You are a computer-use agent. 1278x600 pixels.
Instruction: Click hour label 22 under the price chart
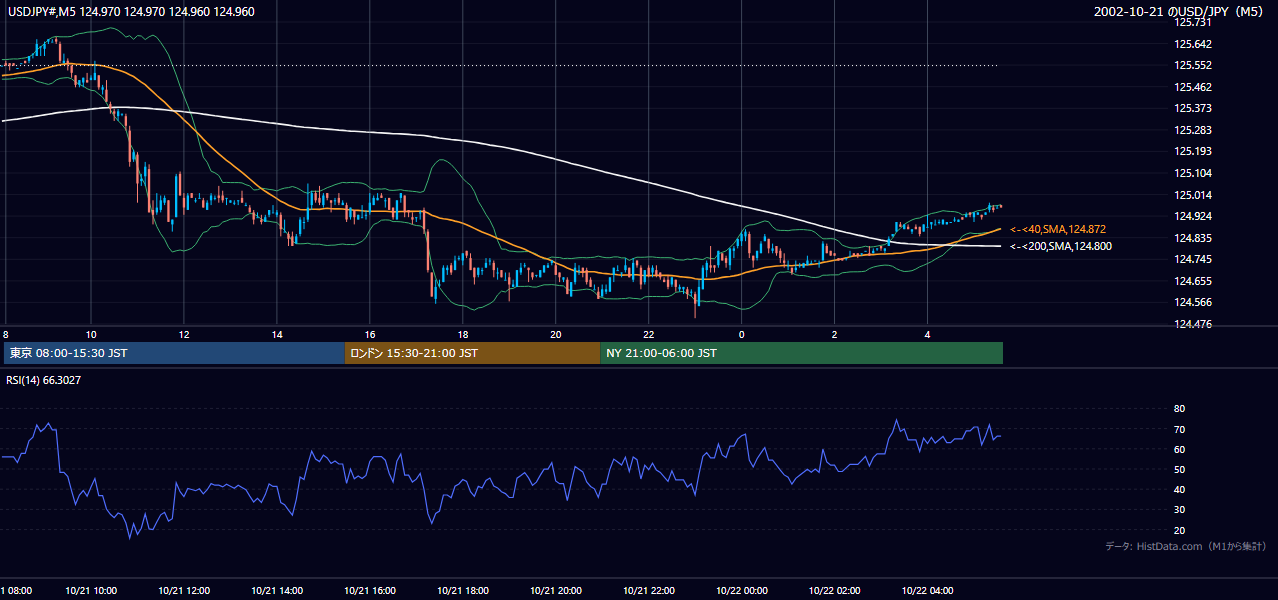coord(649,334)
